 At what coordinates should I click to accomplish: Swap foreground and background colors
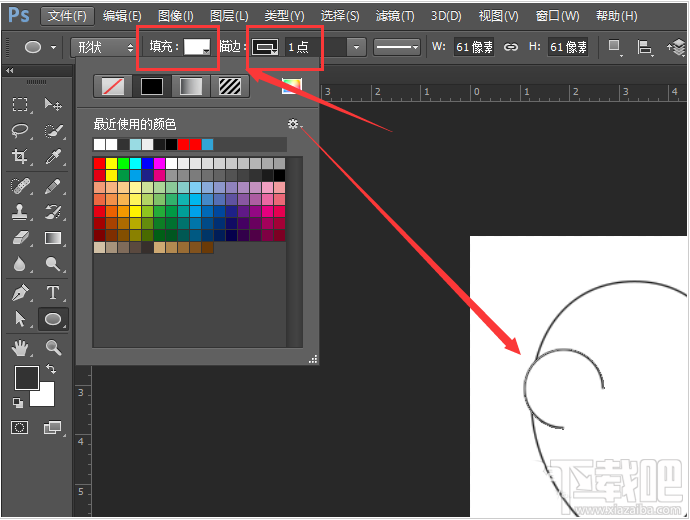(x=51, y=369)
